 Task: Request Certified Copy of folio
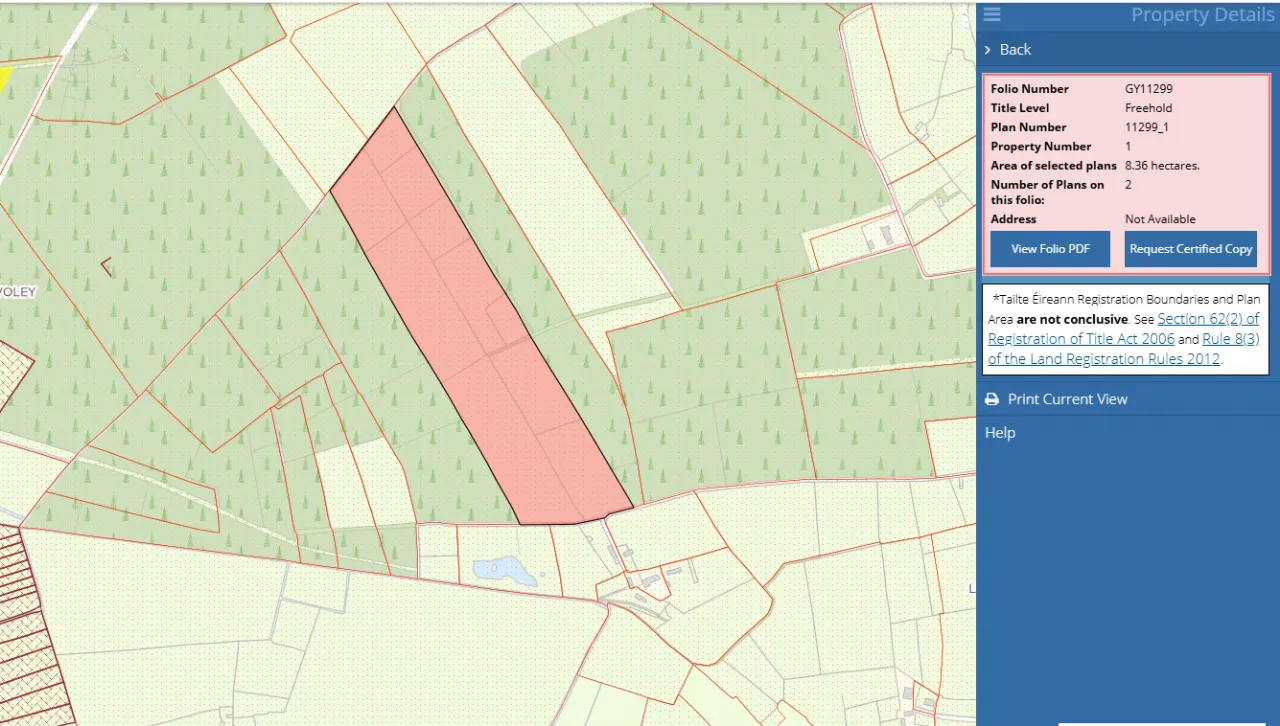point(1190,249)
